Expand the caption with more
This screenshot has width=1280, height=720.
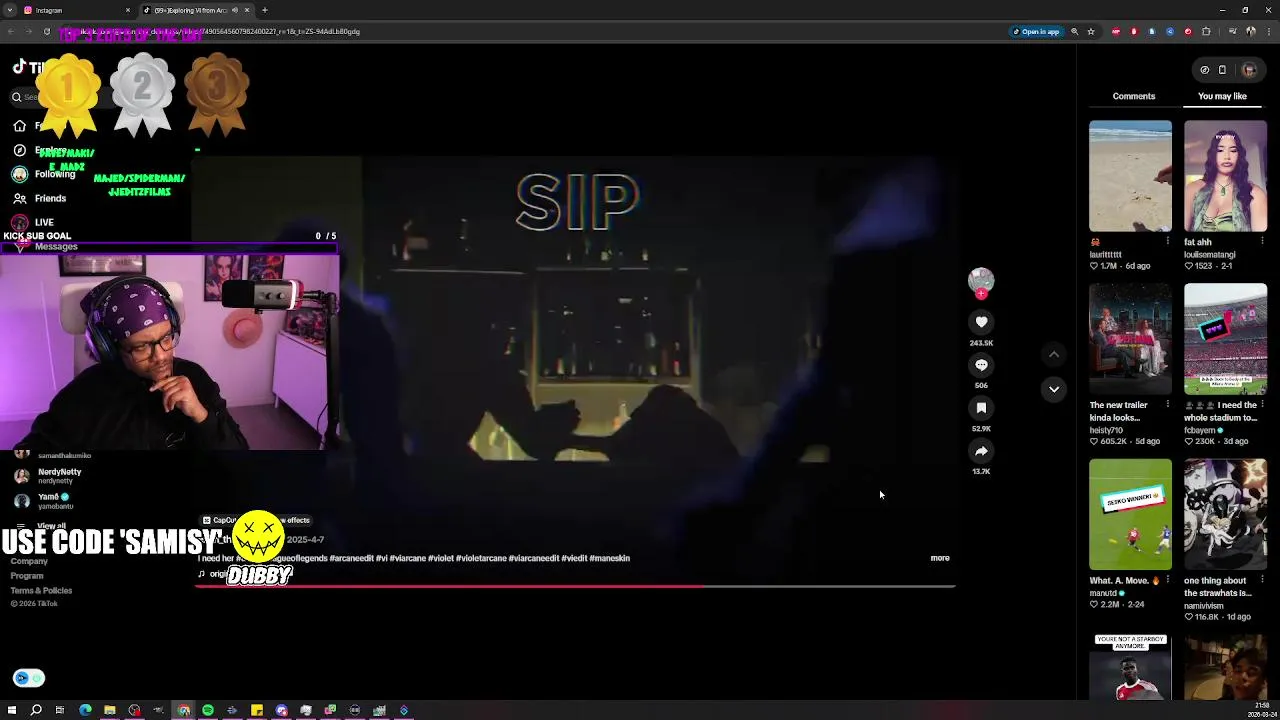(940, 558)
